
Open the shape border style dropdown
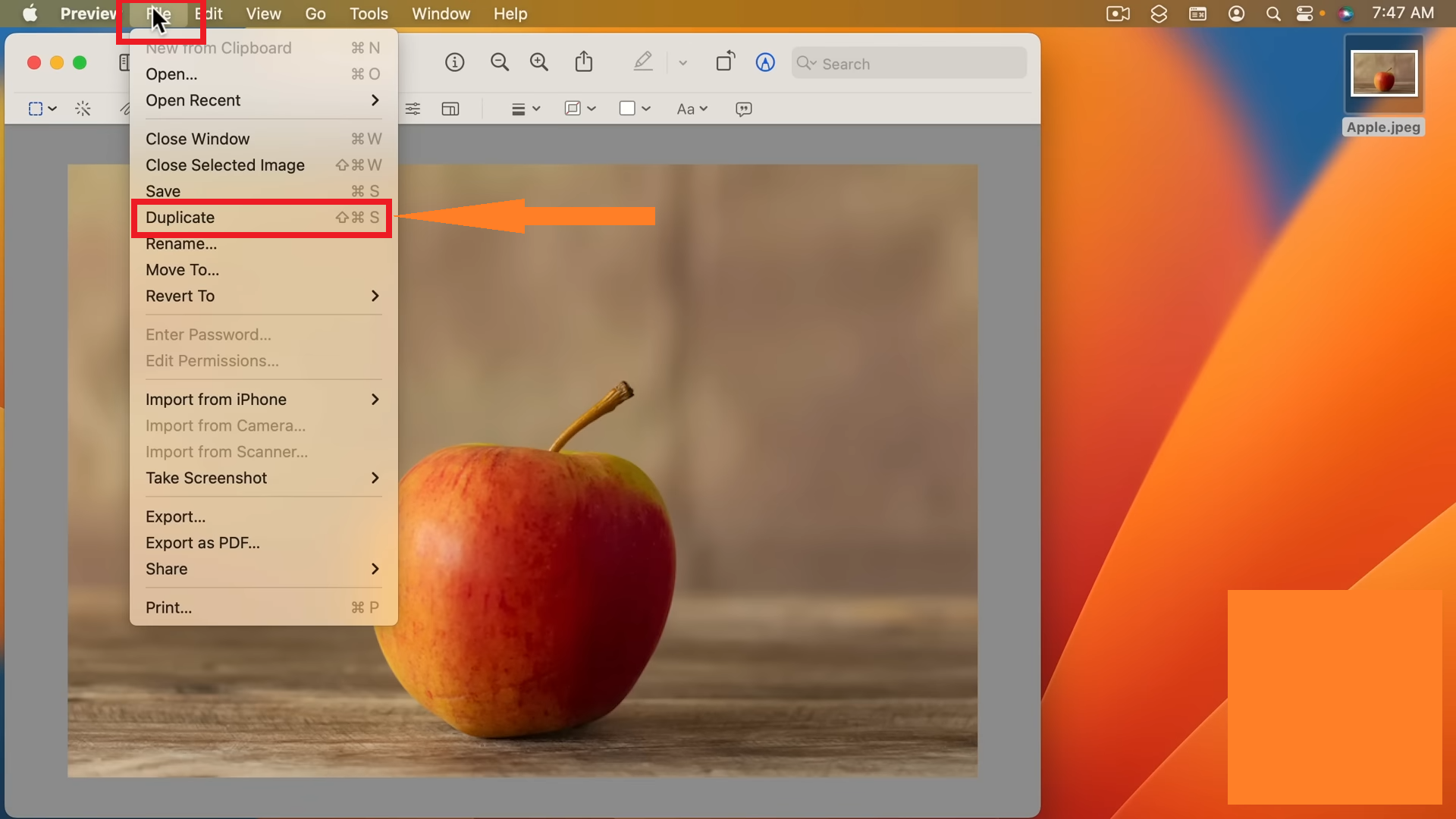click(x=580, y=108)
